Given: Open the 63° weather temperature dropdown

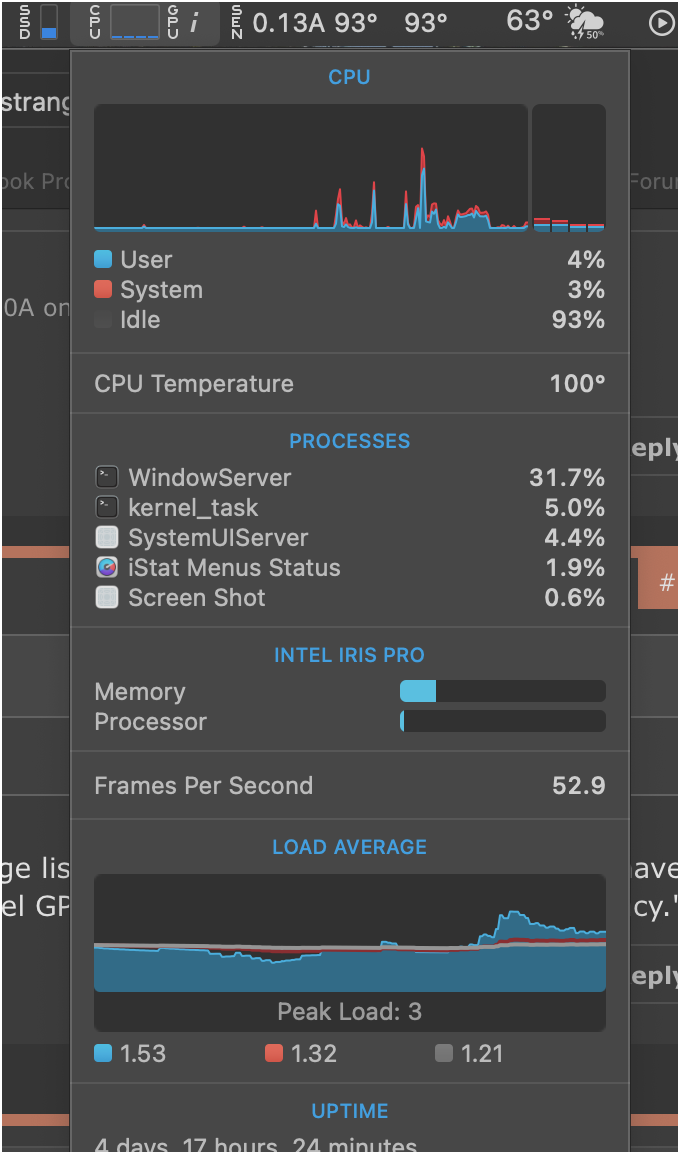Looking at the screenshot, I should pos(529,21).
